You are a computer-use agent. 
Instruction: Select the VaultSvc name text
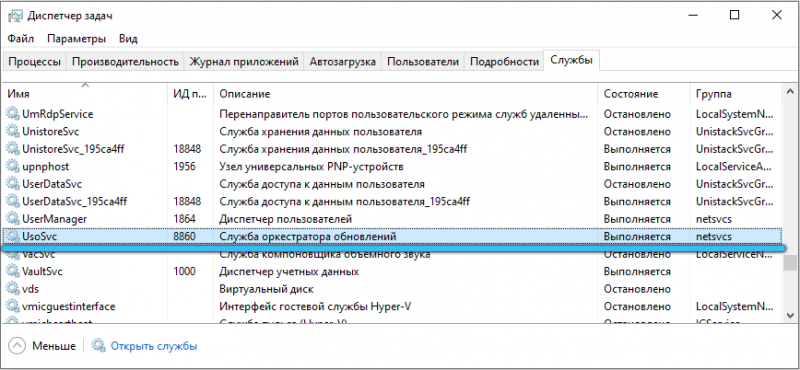pyautogui.click(x=42, y=272)
